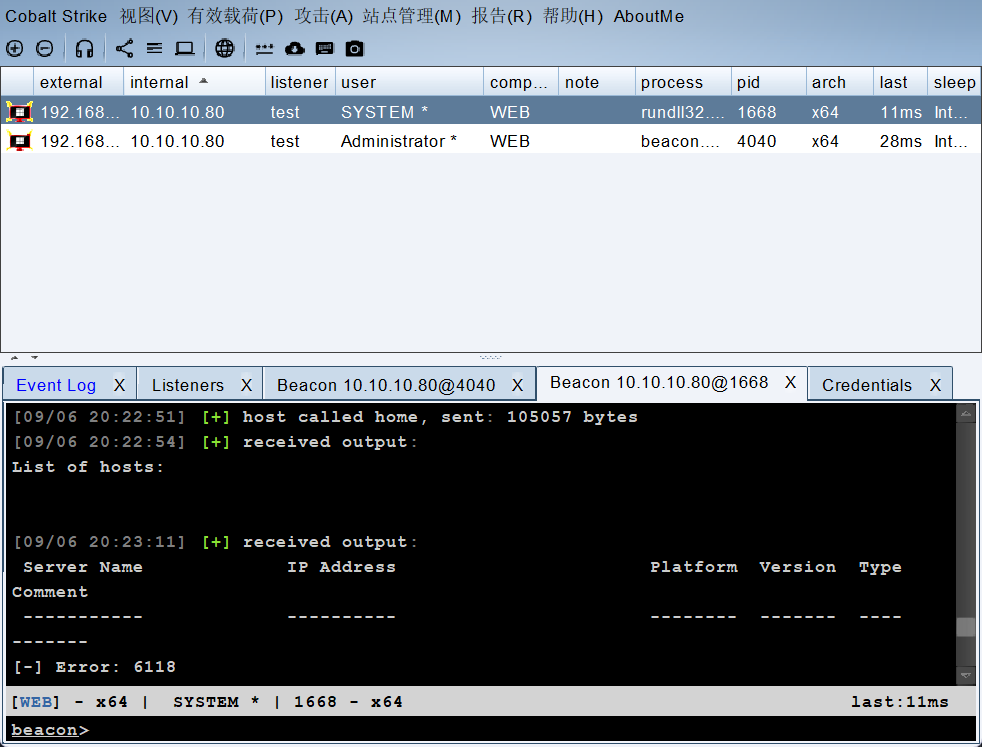
Task: Open the 站点管理(M) menu
Action: pyautogui.click(x=411, y=16)
